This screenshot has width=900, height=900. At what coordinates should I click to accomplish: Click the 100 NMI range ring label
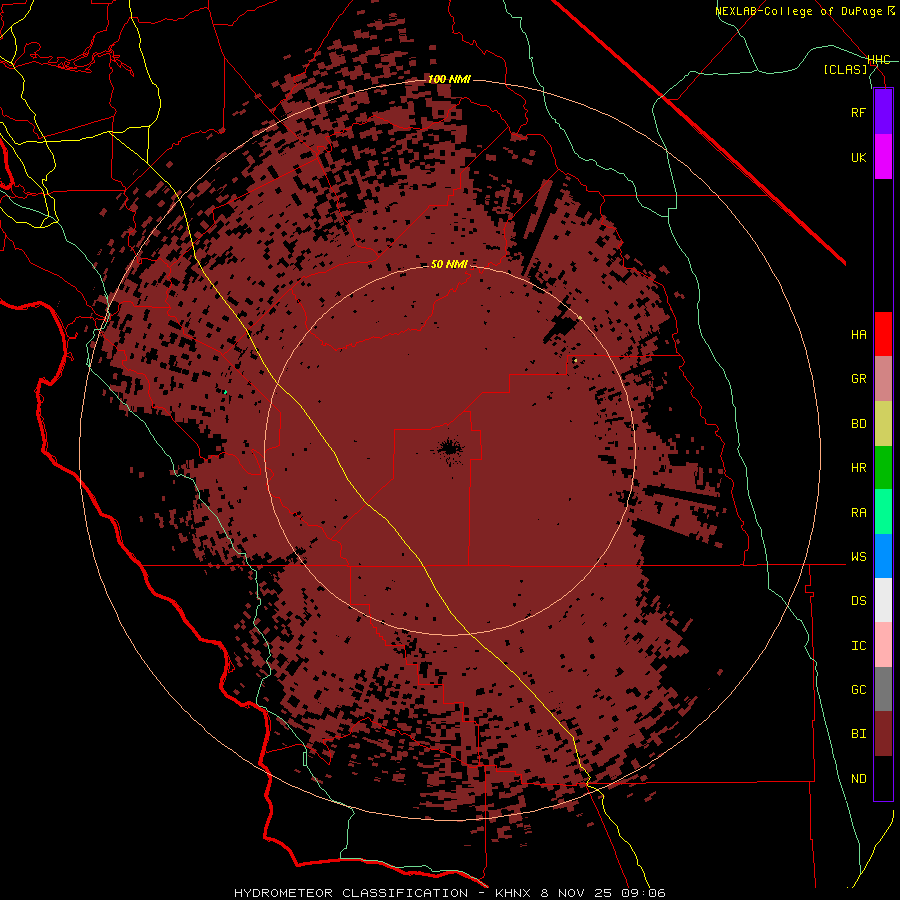point(449,79)
